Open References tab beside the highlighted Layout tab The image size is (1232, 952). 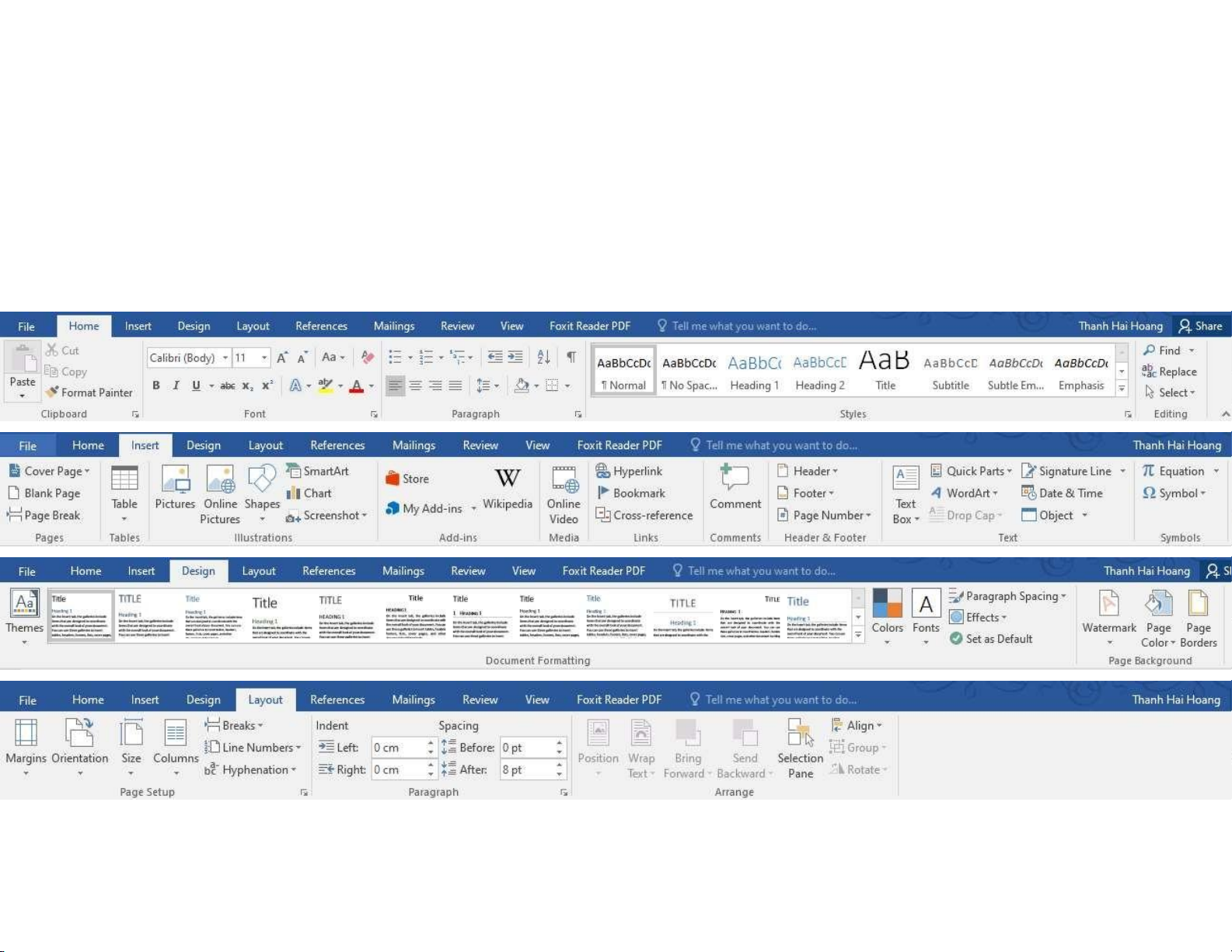[337, 699]
